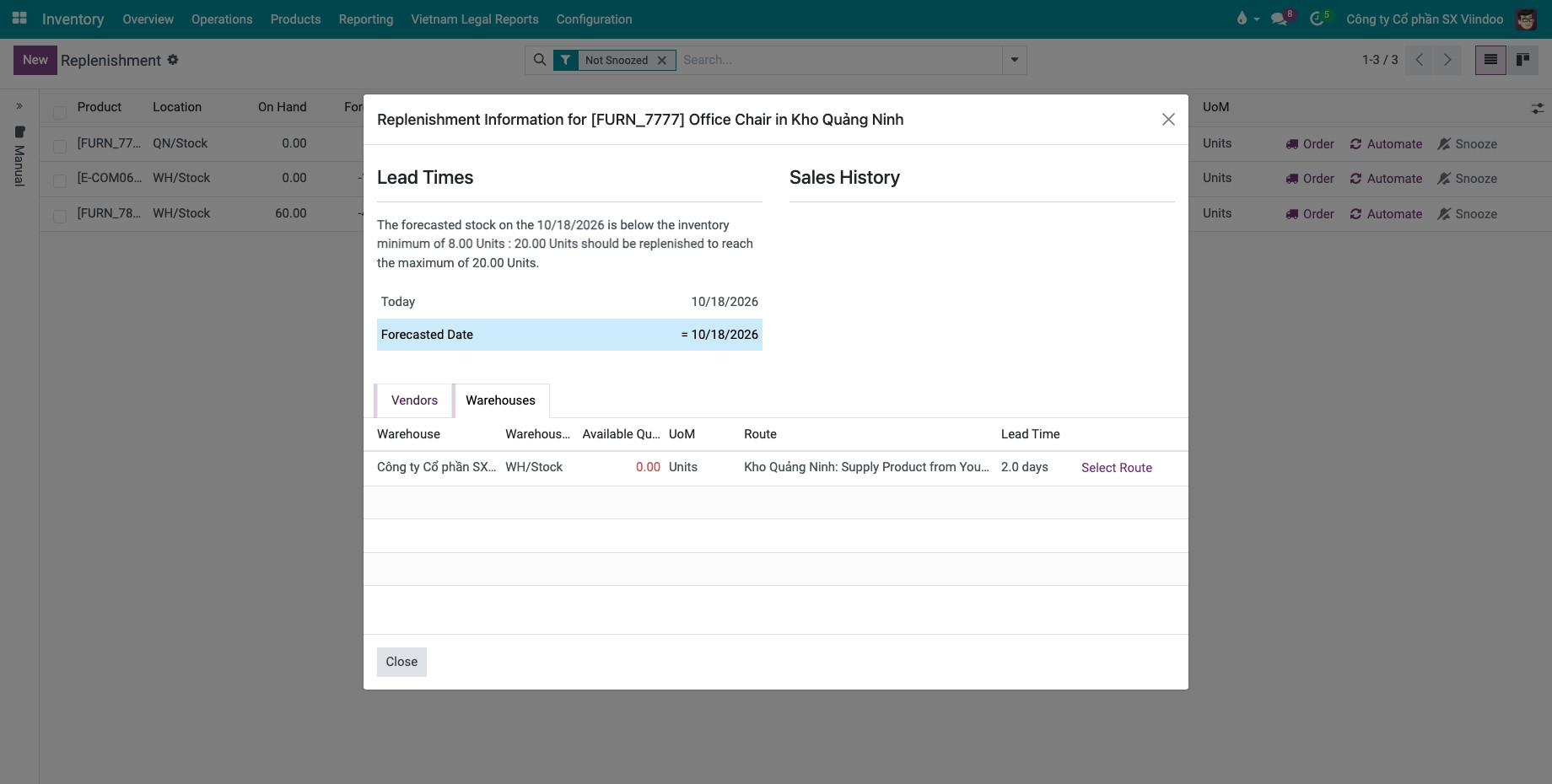Focus the Search input field
The width and height of the screenshot is (1552, 784).
click(x=839, y=60)
